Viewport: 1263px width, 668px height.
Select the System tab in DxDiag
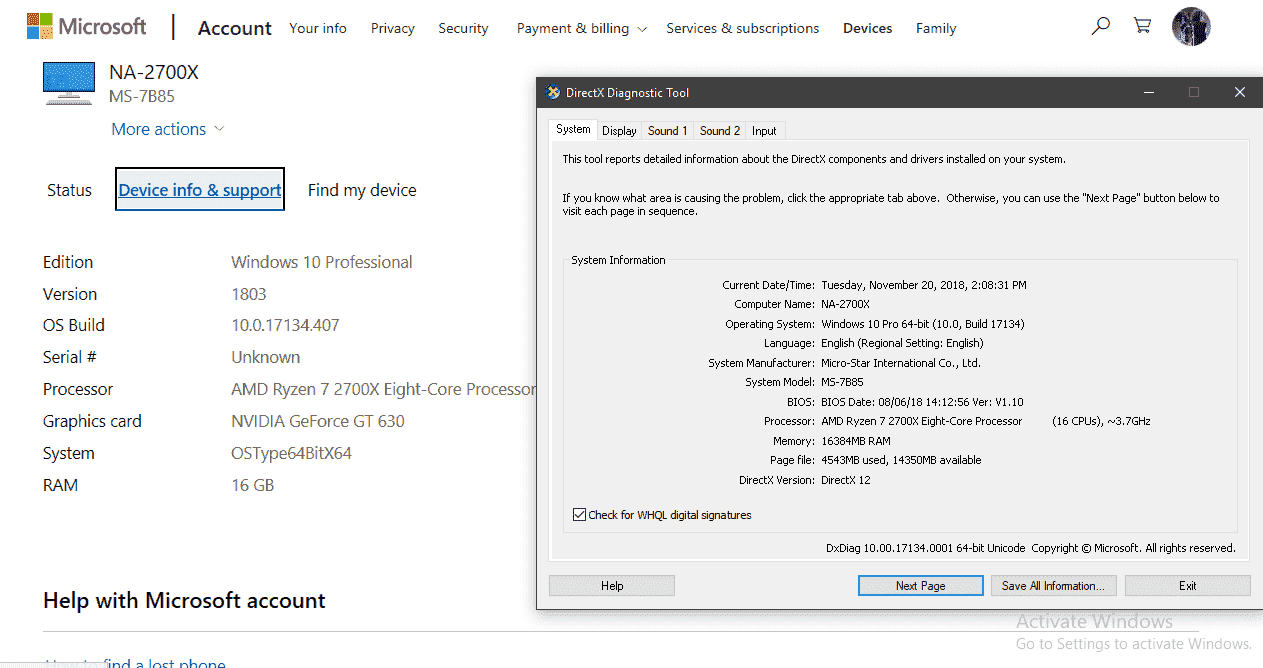573,129
